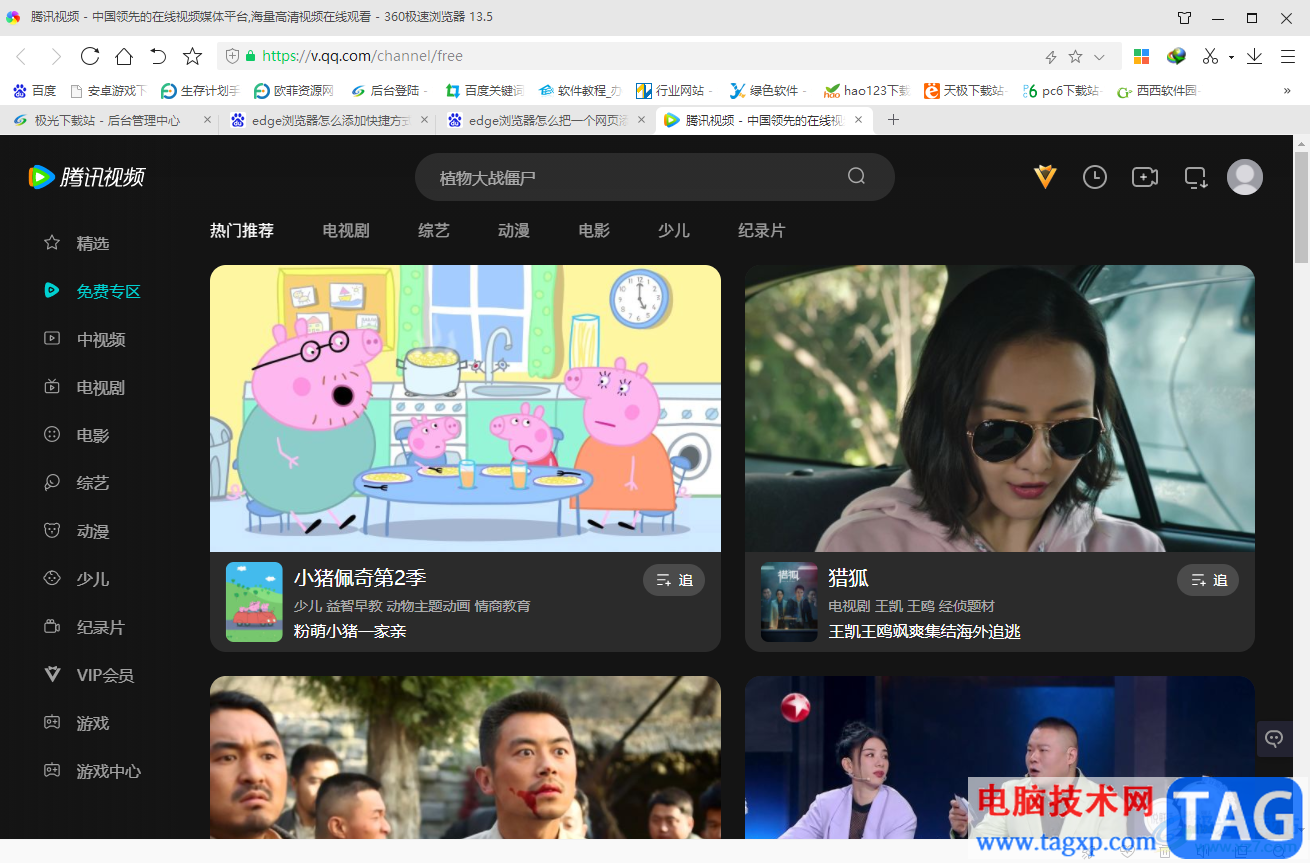Open 纪录片 in sidebar

coord(85,627)
